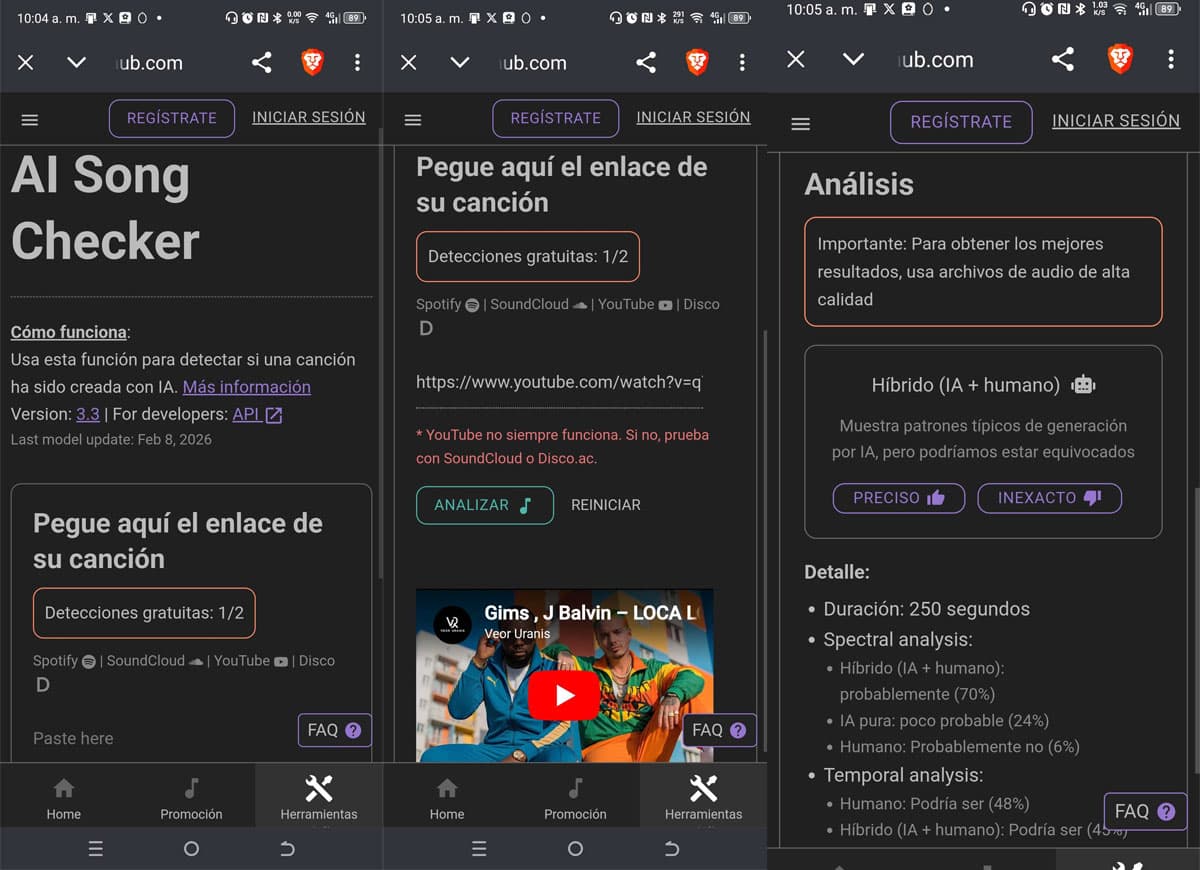Tap Android home circle in the middle screenshot
1200x870 pixels.
click(x=575, y=849)
